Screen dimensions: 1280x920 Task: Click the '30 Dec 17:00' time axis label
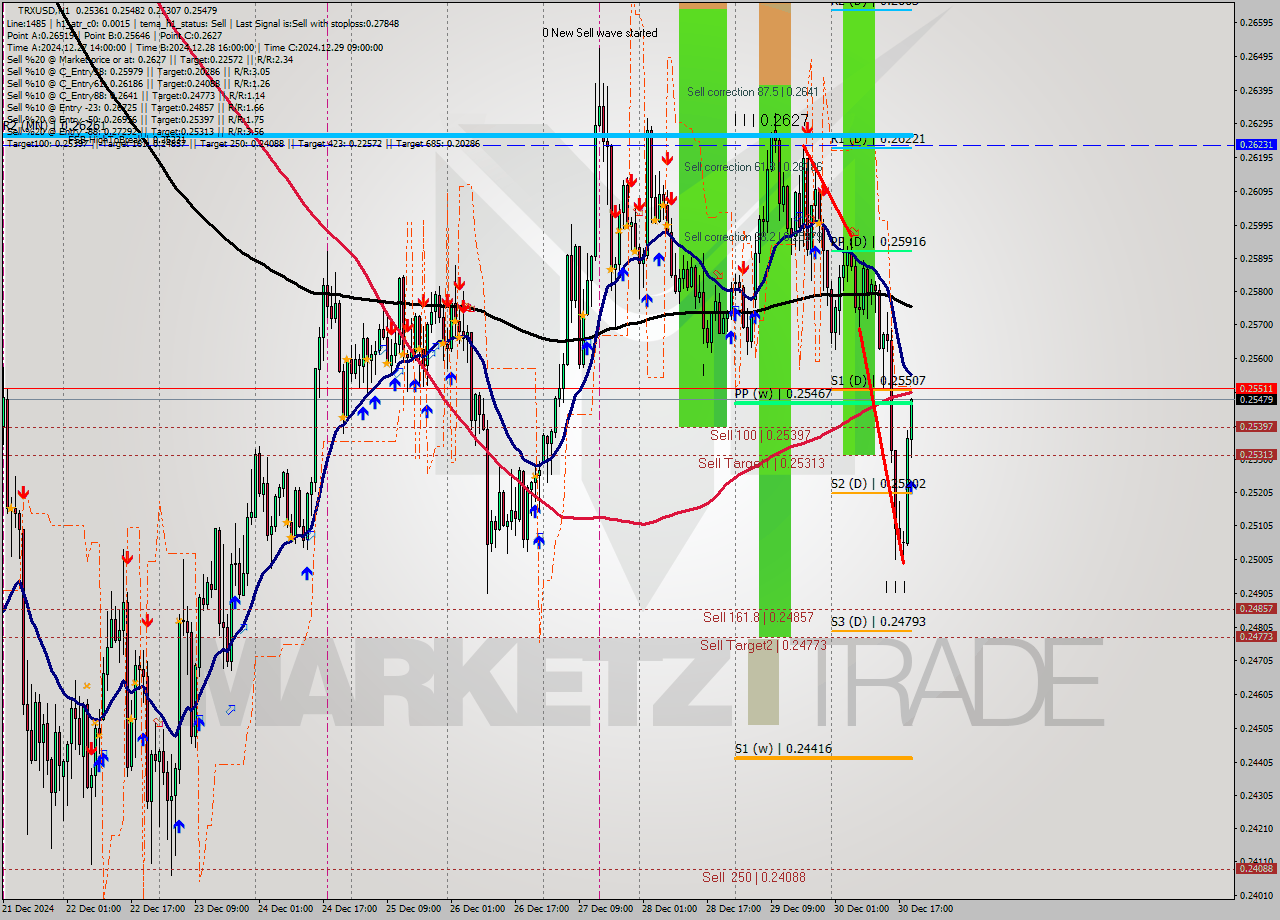(925, 909)
